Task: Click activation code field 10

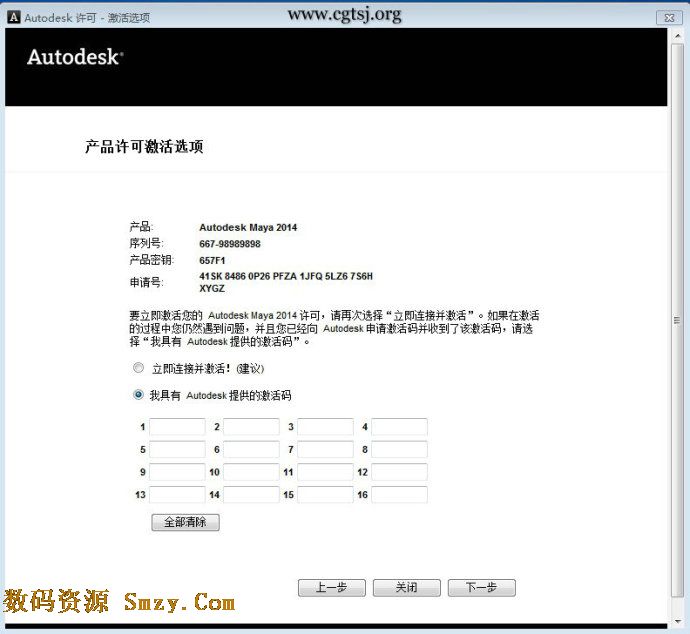Action: [x=251, y=472]
